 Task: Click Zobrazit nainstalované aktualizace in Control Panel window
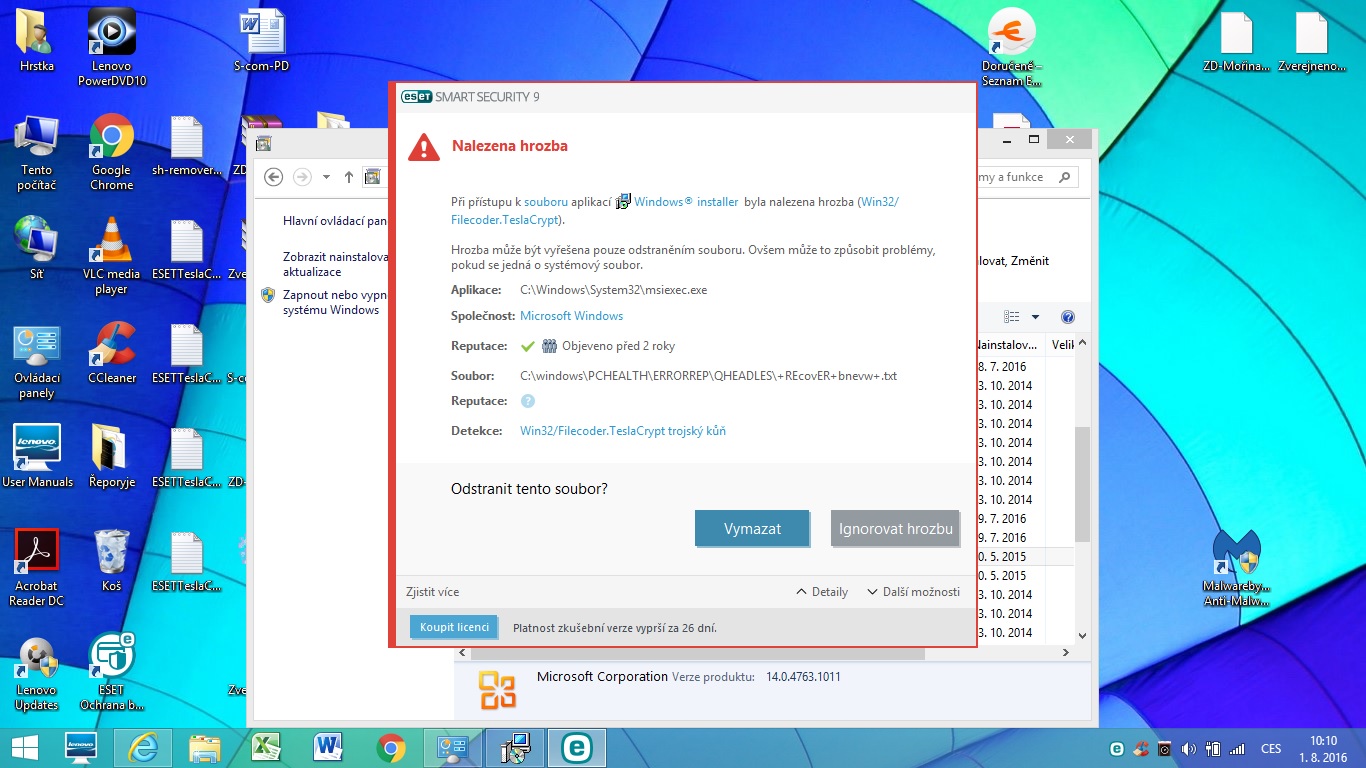tap(335, 264)
